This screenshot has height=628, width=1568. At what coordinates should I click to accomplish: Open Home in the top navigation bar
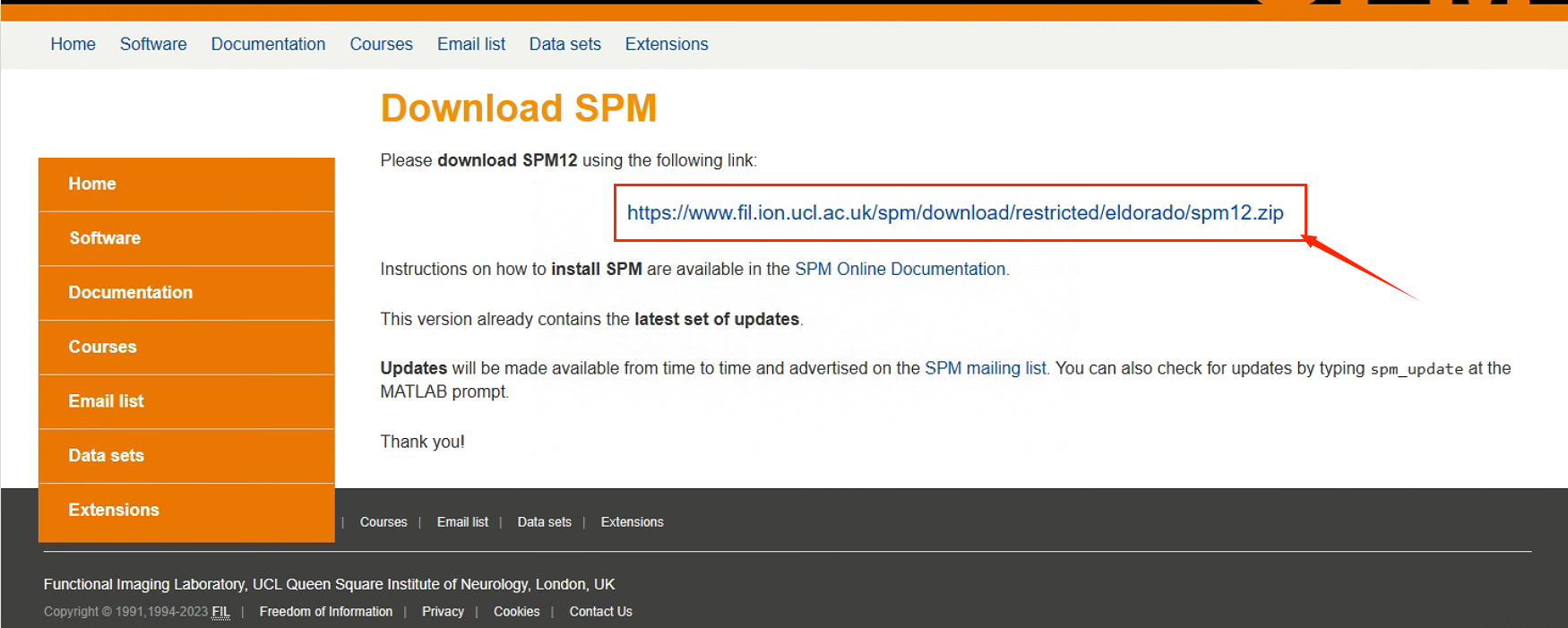[73, 44]
